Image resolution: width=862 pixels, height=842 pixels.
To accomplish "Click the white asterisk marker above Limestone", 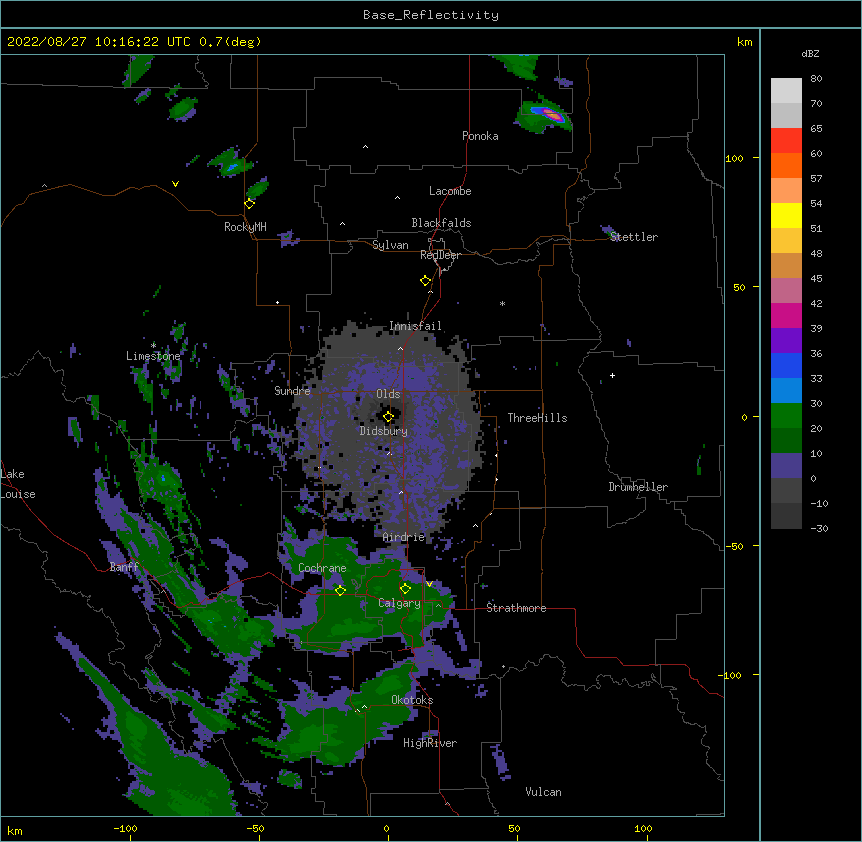I will point(153,345).
